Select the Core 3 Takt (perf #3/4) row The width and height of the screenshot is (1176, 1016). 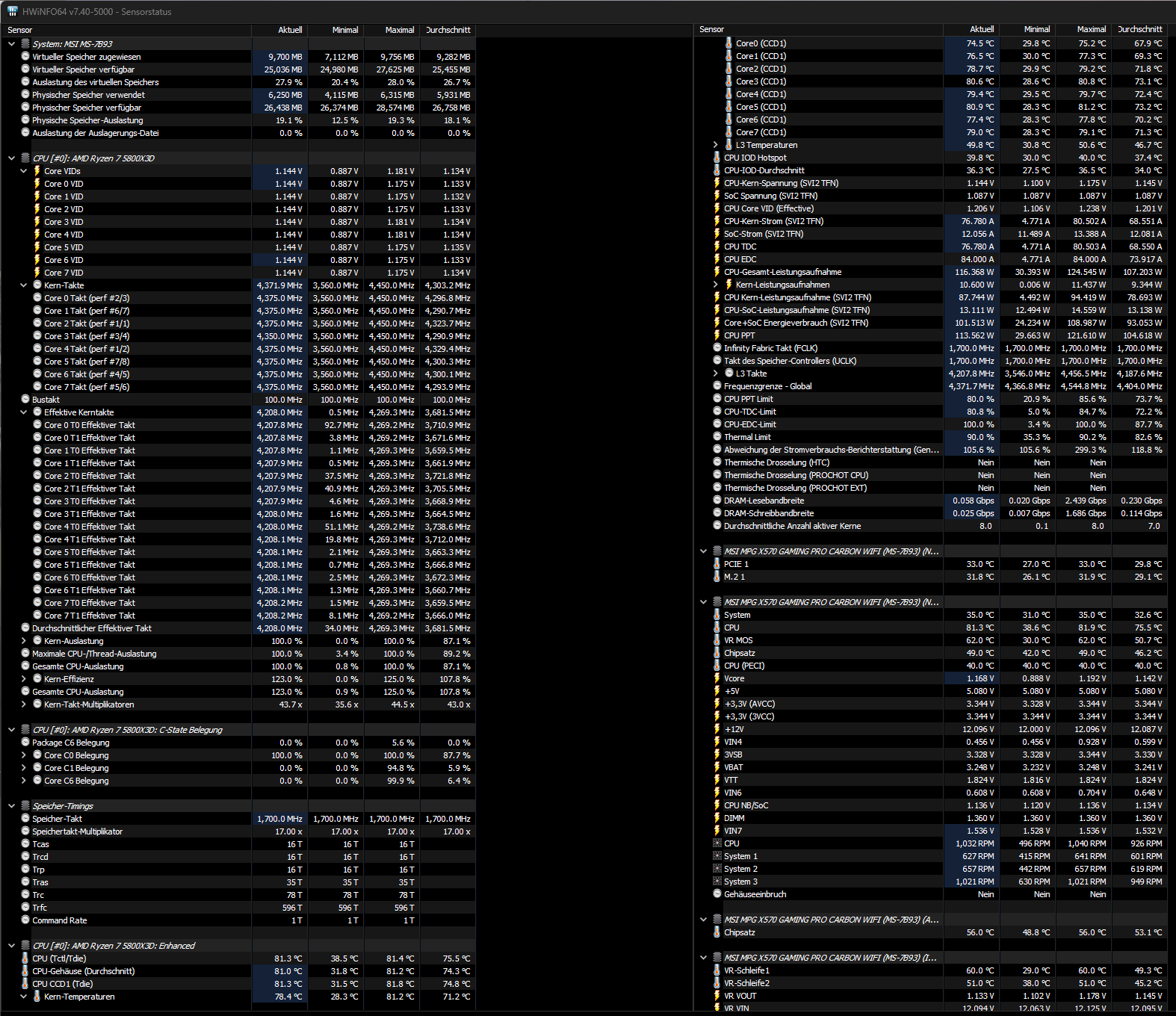click(x=239, y=336)
